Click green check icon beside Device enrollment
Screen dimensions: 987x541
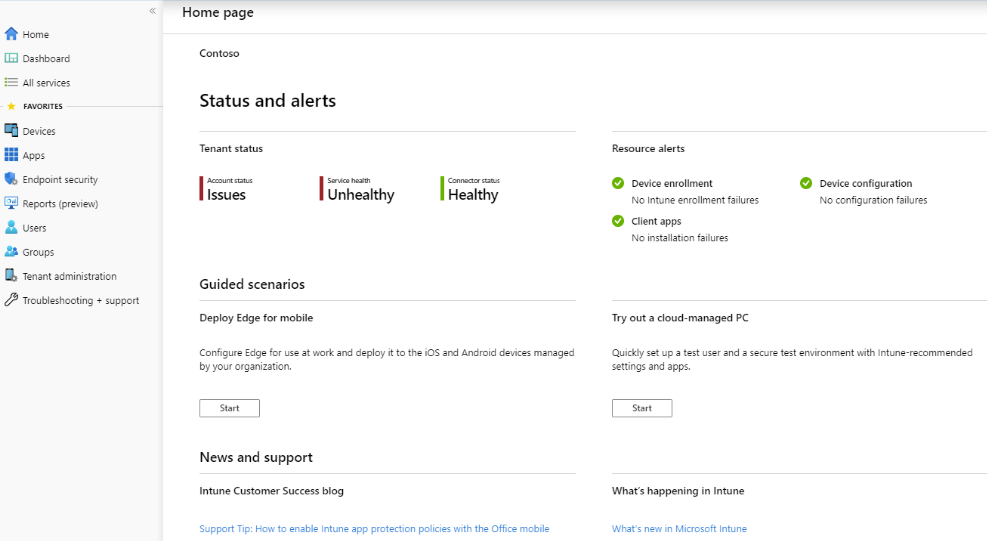click(618, 183)
